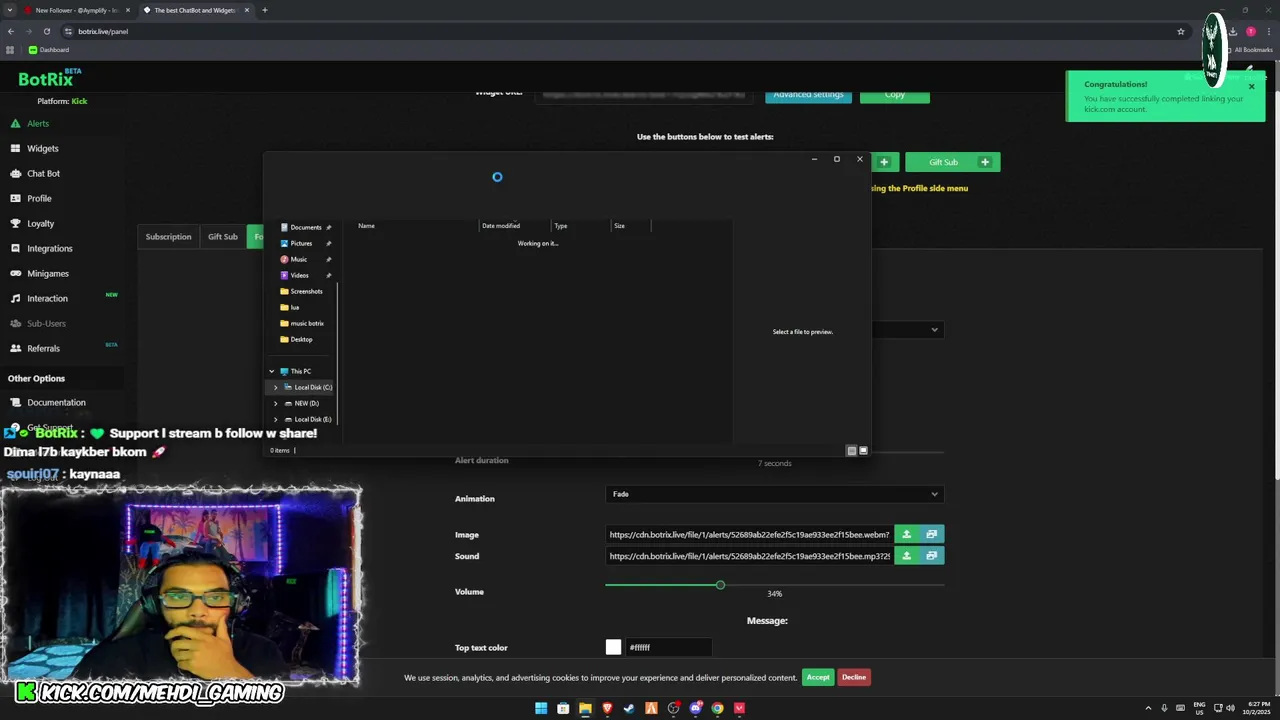Close the Congratulations notification
Screen dimensions: 1280x720
pos(1251,87)
